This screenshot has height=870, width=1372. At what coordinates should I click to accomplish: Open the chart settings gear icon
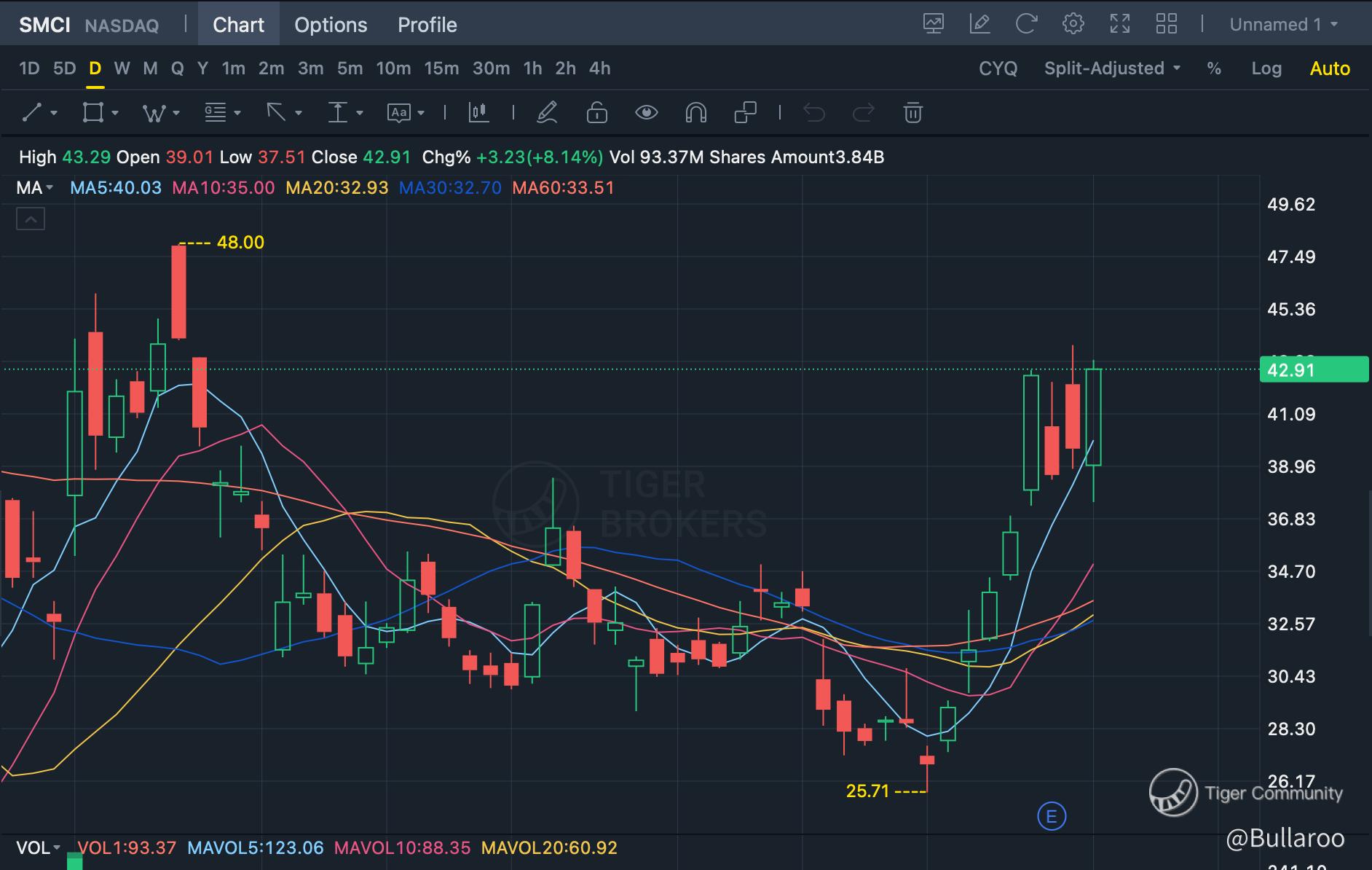1073,24
